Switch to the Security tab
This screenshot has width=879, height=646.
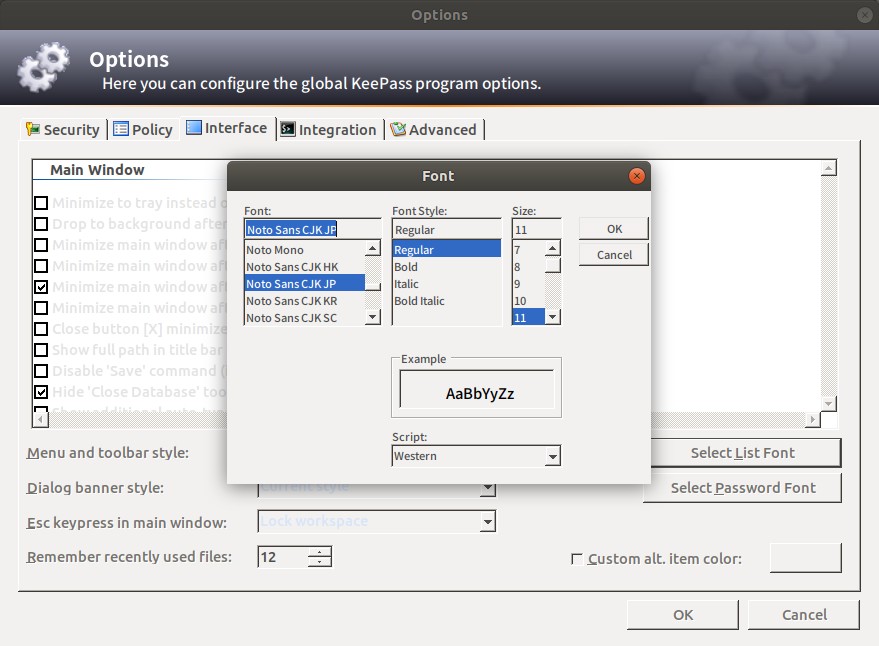pos(63,130)
